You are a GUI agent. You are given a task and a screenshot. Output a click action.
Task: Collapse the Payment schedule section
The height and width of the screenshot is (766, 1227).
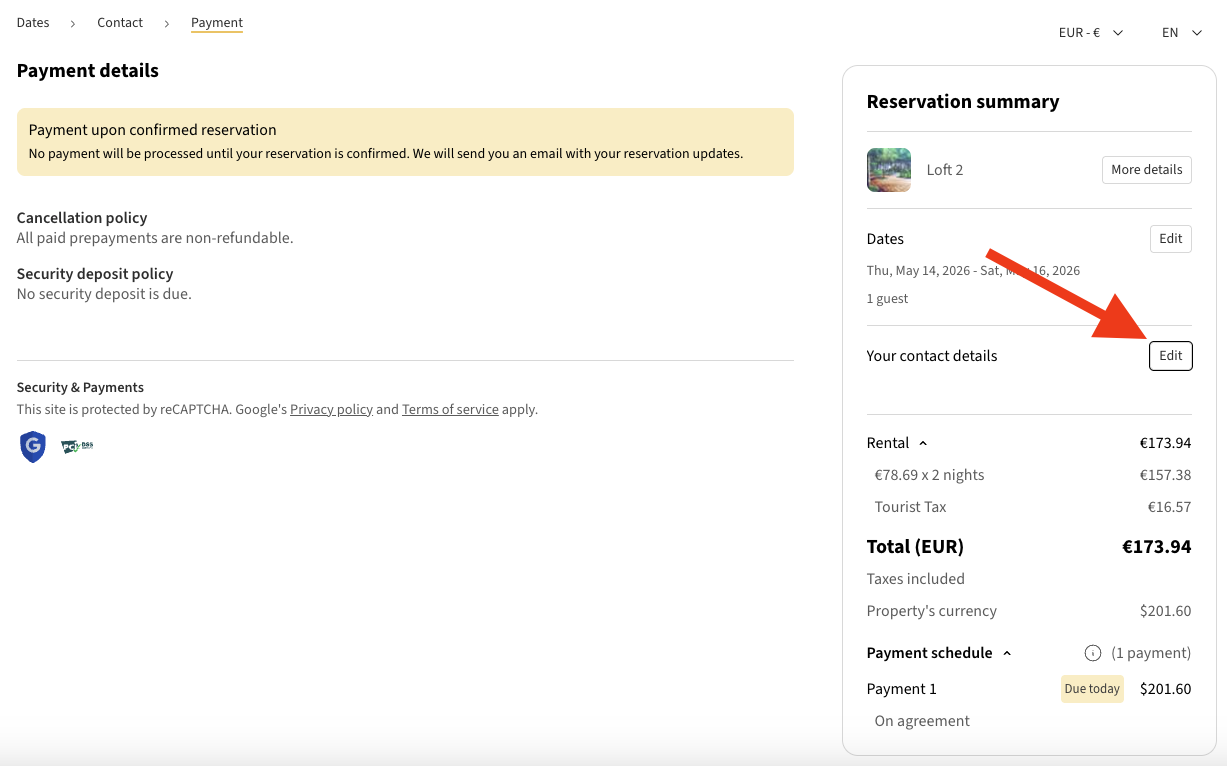[1006, 653]
